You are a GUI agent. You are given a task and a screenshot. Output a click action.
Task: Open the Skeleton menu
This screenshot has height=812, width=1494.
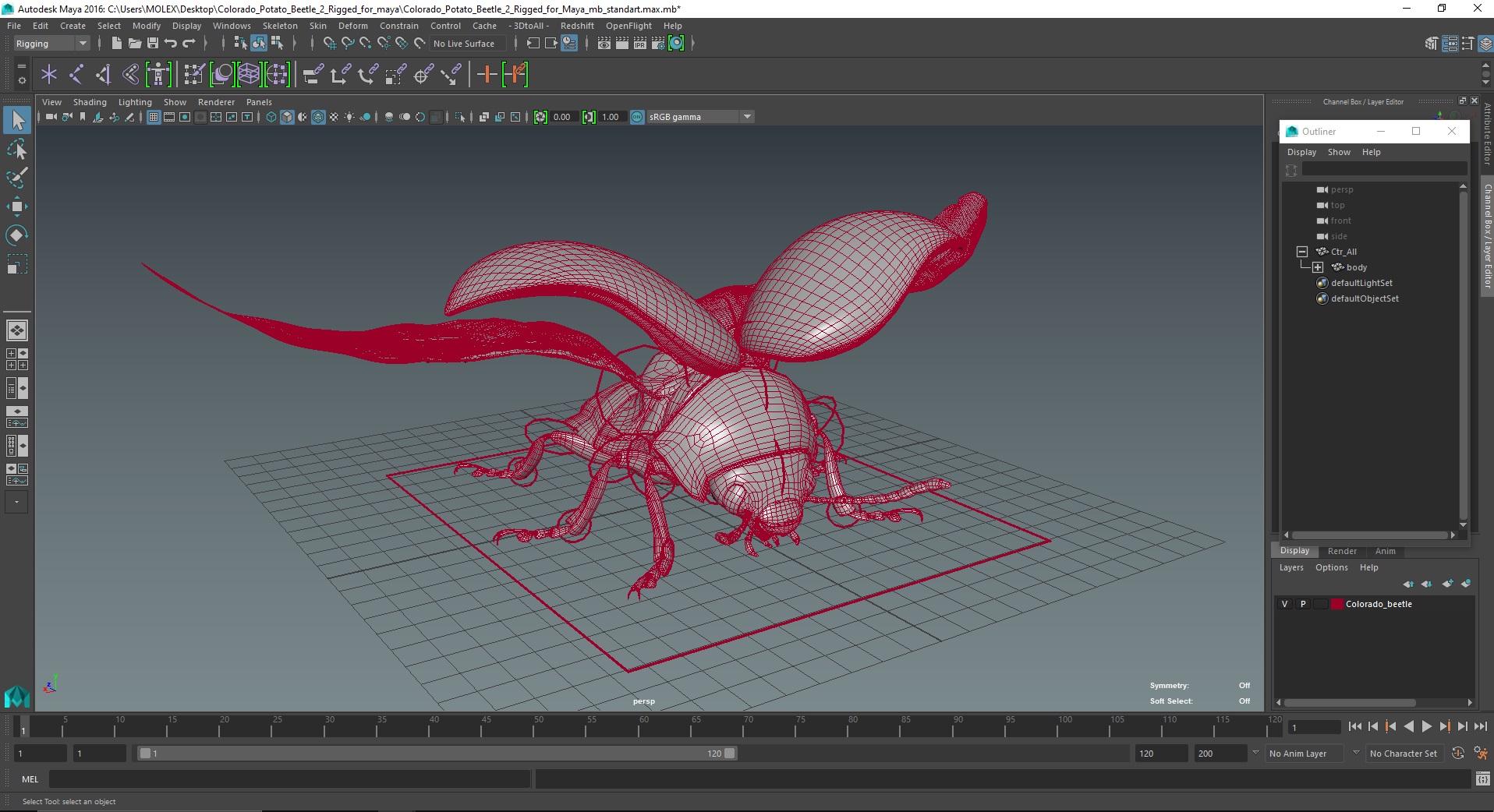click(x=280, y=26)
